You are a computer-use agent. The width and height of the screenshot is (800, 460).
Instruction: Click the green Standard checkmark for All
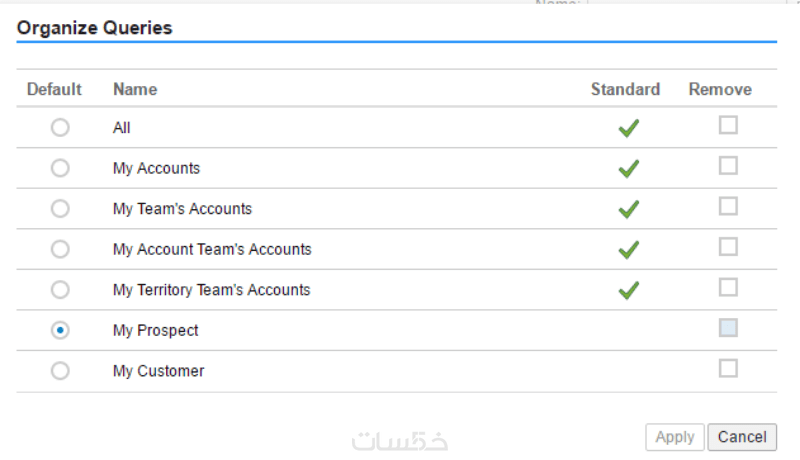click(x=628, y=128)
